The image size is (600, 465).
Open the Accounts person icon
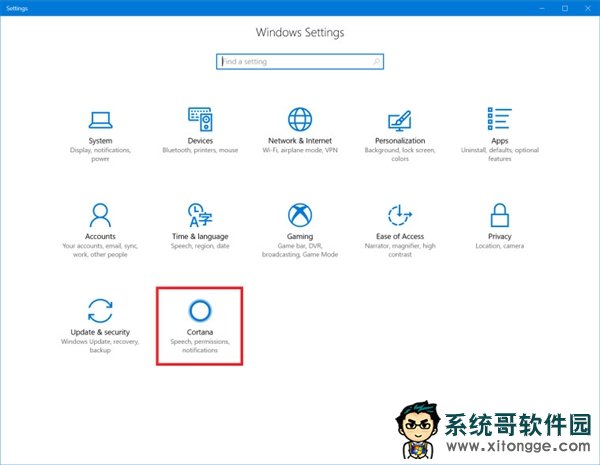click(x=100, y=215)
